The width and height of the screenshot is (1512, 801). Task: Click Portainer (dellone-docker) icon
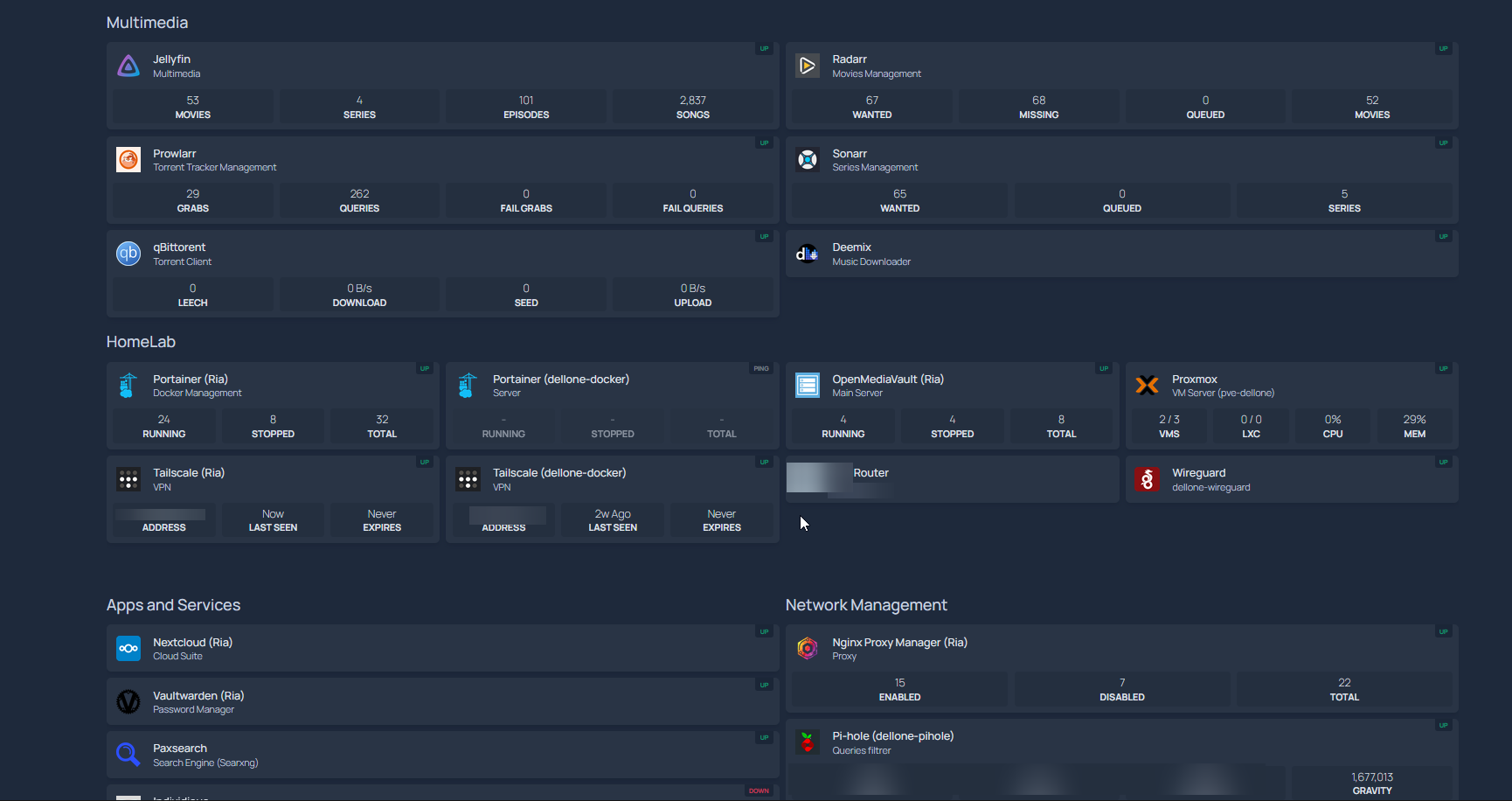tap(468, 386)
